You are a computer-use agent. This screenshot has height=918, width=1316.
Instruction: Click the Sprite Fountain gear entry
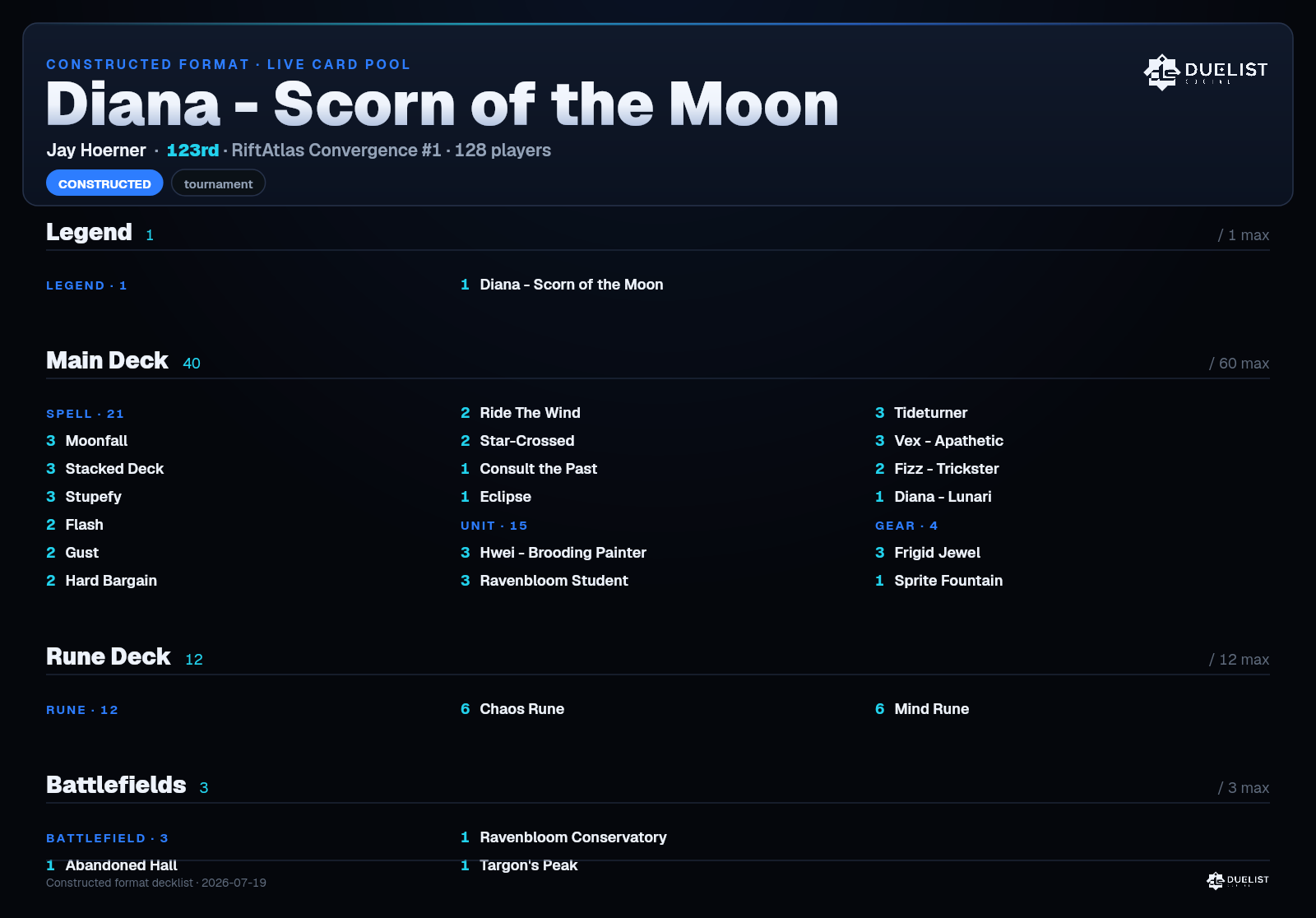coord(939,581)
